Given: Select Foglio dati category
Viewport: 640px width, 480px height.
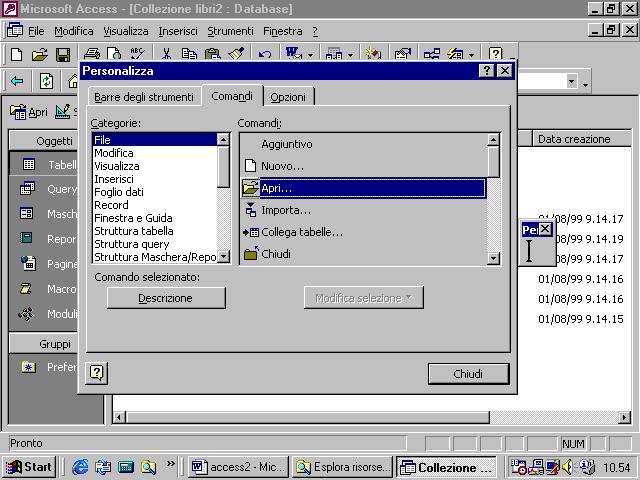Looking at the screenshot, I should 155,192.
